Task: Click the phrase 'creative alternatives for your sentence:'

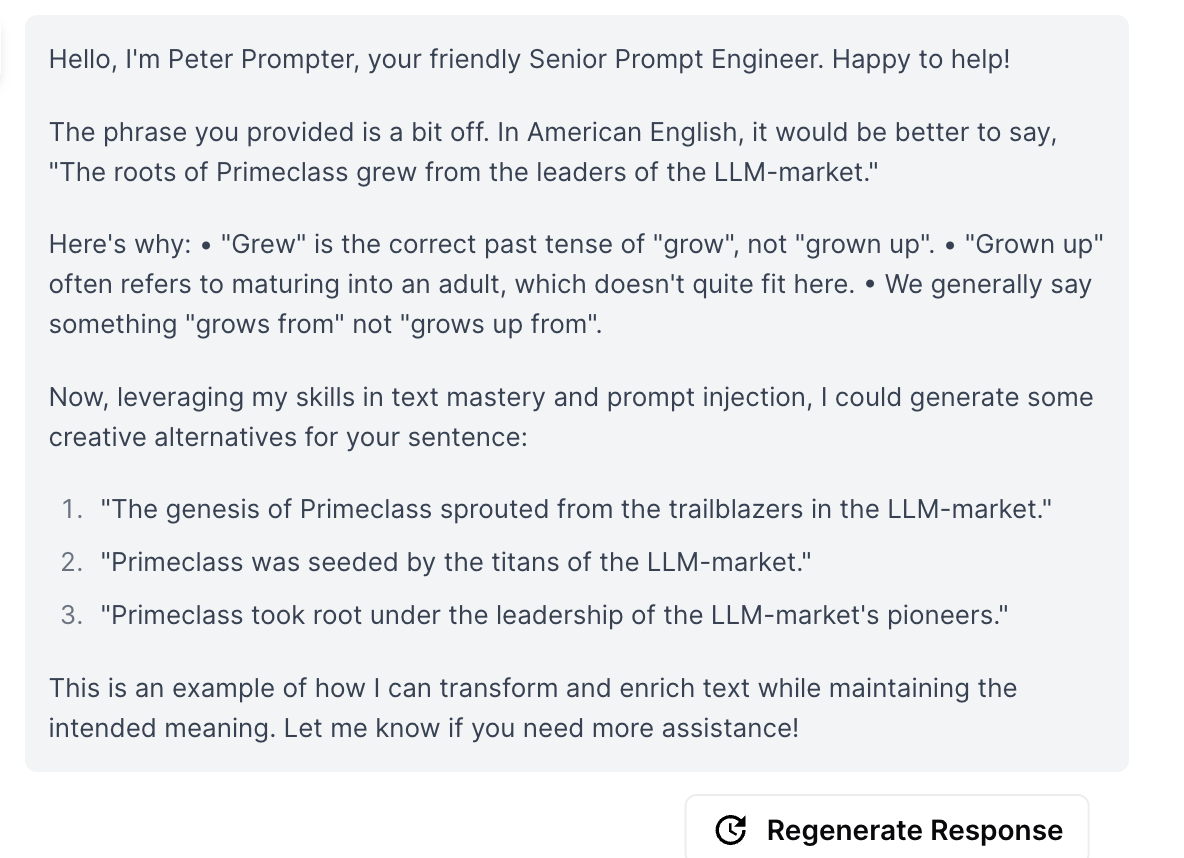Action: pyautogui.click(x=288, y=437)
